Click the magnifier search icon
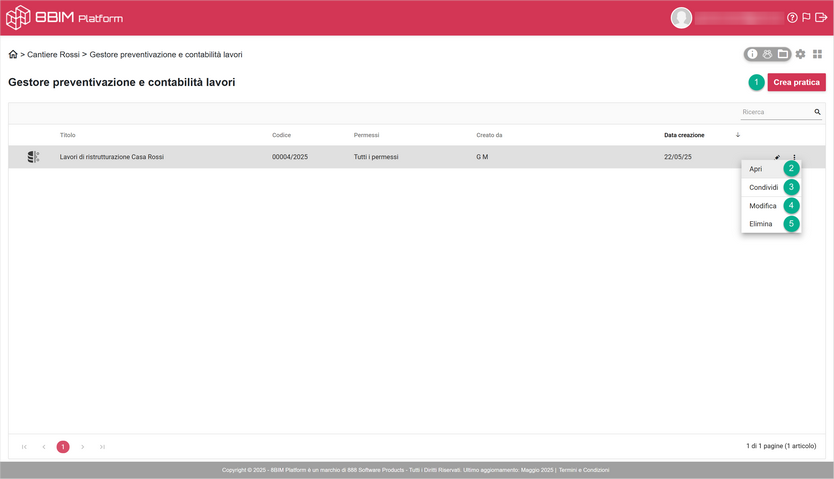This screenshot has height=479, width=834. click(817, 113)
